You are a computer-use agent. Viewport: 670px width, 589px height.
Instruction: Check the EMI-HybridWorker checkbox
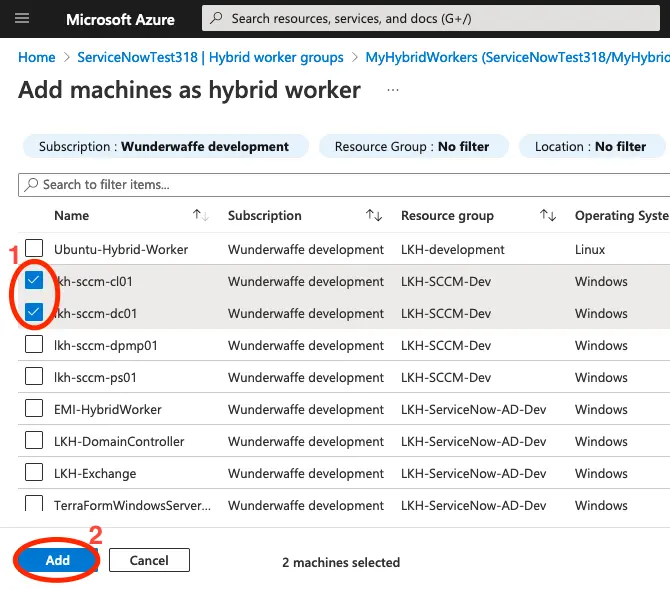pos(34,408)
